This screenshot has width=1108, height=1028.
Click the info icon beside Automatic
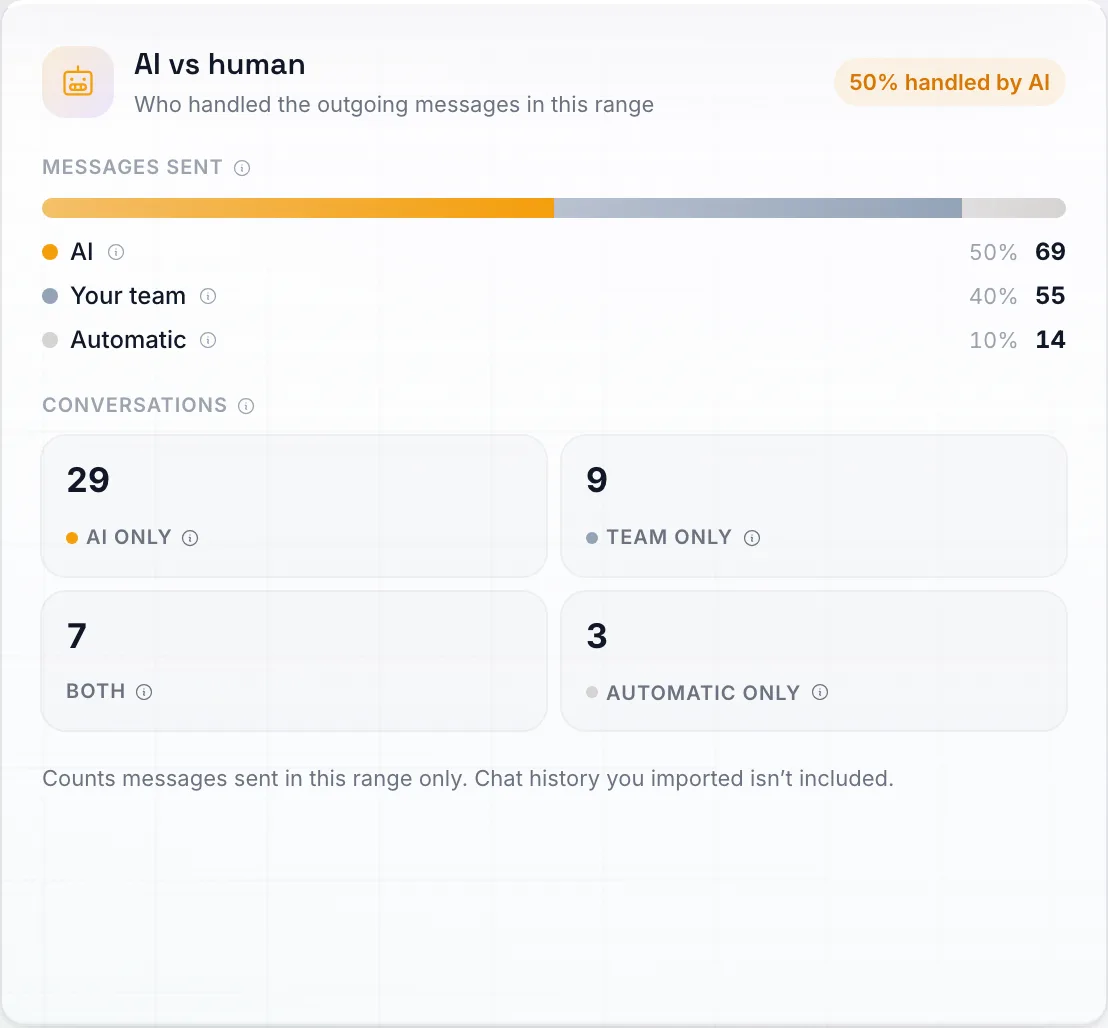pyautogui.click(x=208, y=341)
